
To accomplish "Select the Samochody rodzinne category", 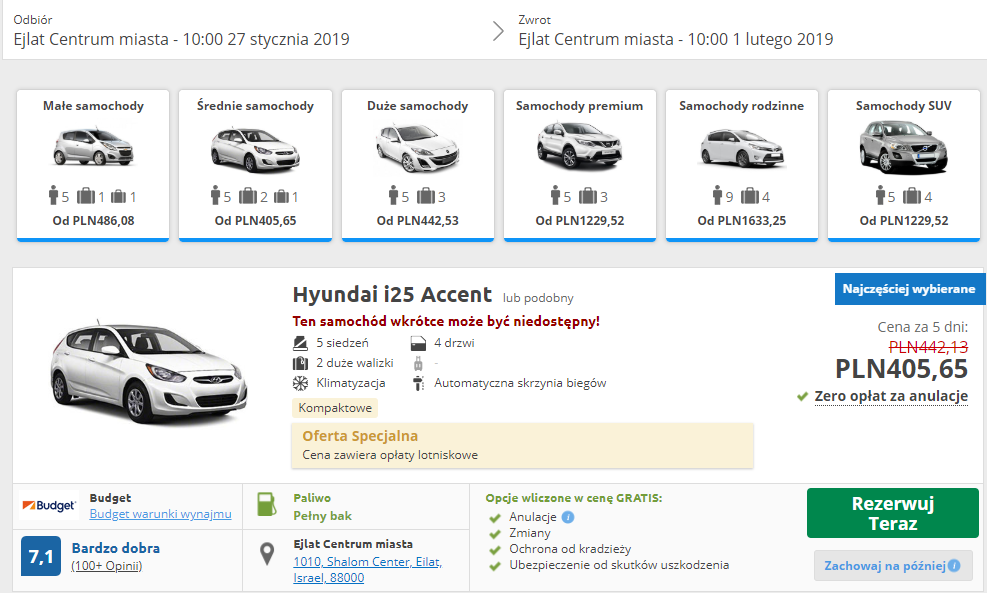I will point(742,166).
